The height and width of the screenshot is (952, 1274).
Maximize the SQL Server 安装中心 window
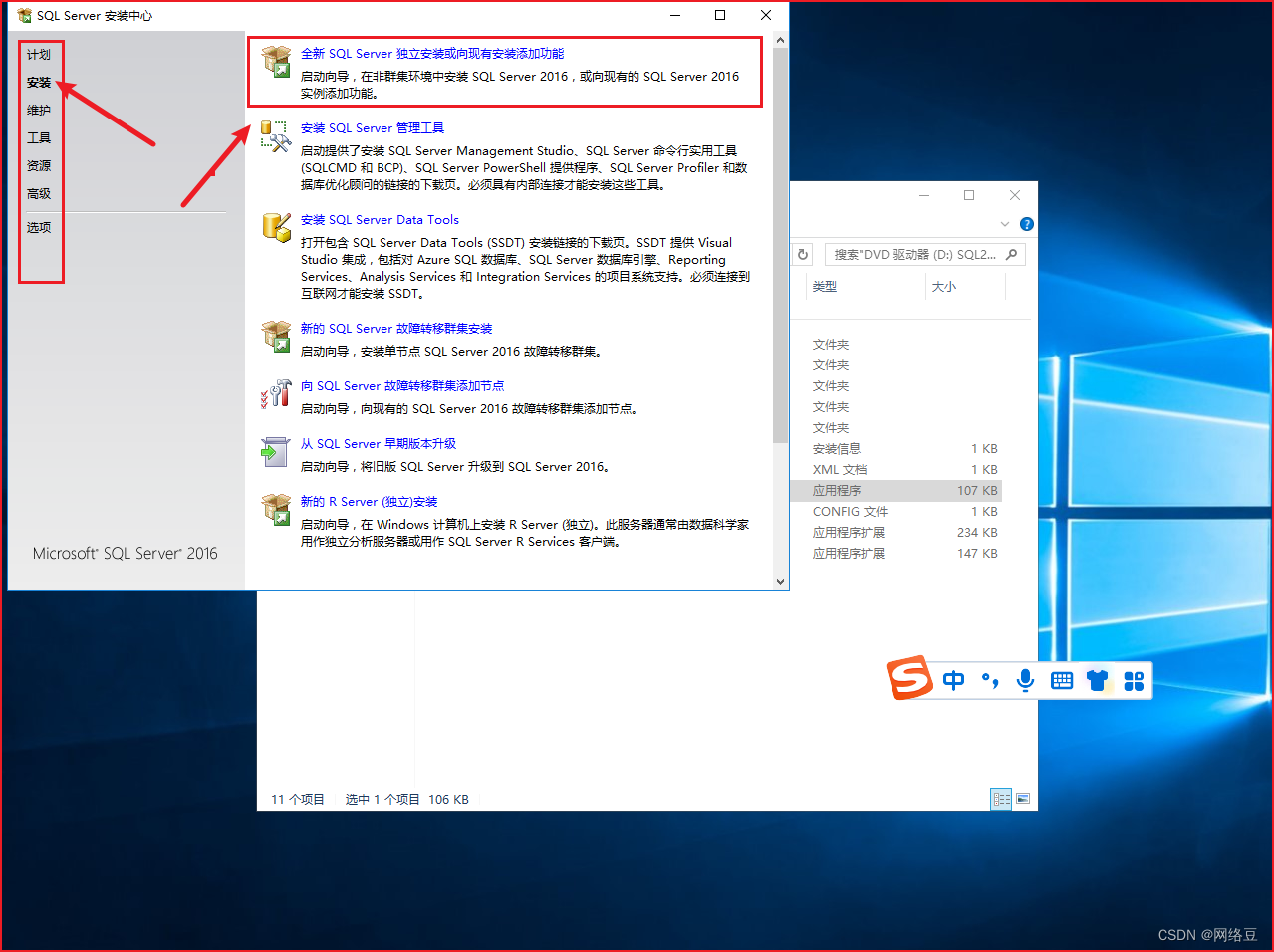(x=720, y=15)
